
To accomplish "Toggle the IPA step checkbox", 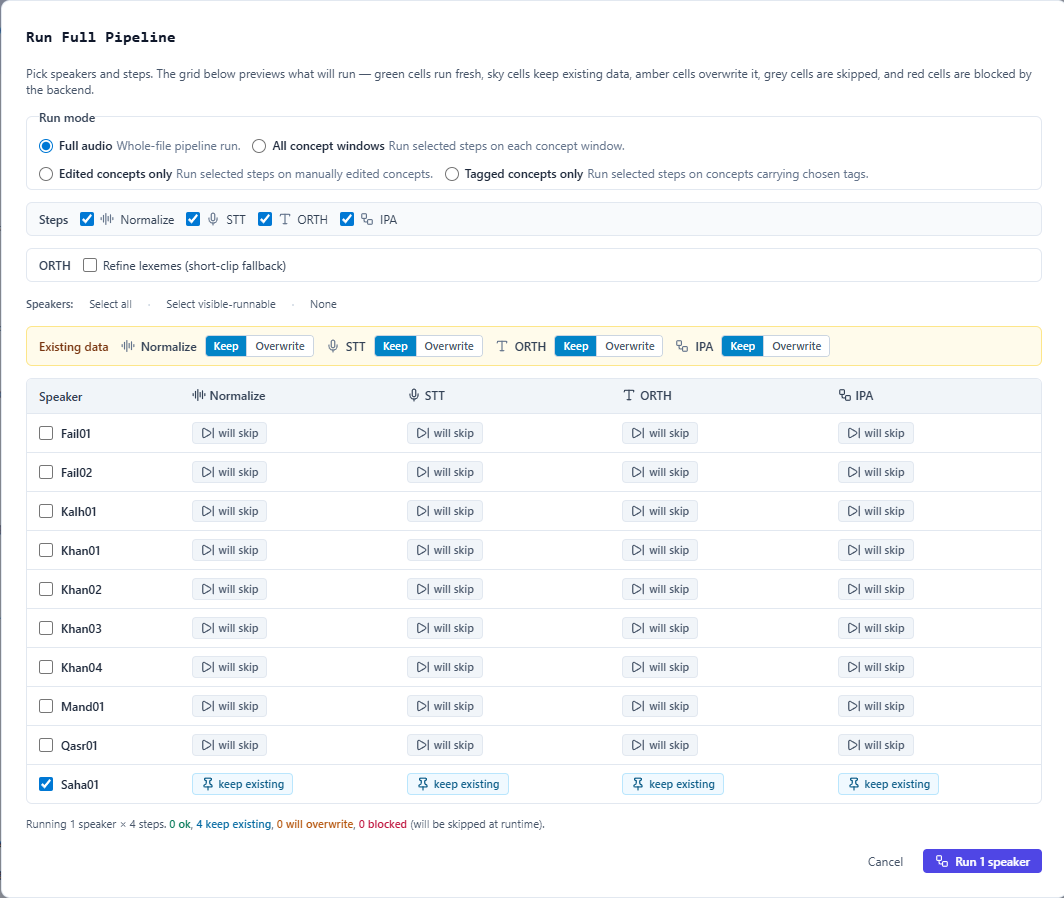I will (x=347, y=219).
